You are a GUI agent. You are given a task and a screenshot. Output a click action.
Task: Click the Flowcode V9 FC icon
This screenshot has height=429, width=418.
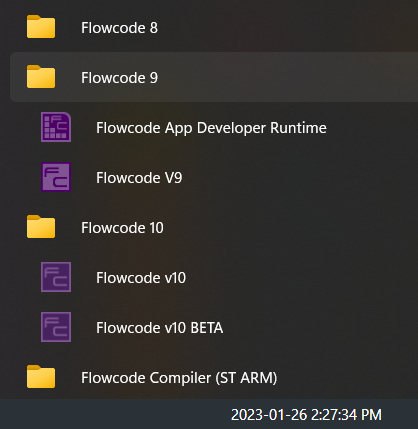[56, 177]
